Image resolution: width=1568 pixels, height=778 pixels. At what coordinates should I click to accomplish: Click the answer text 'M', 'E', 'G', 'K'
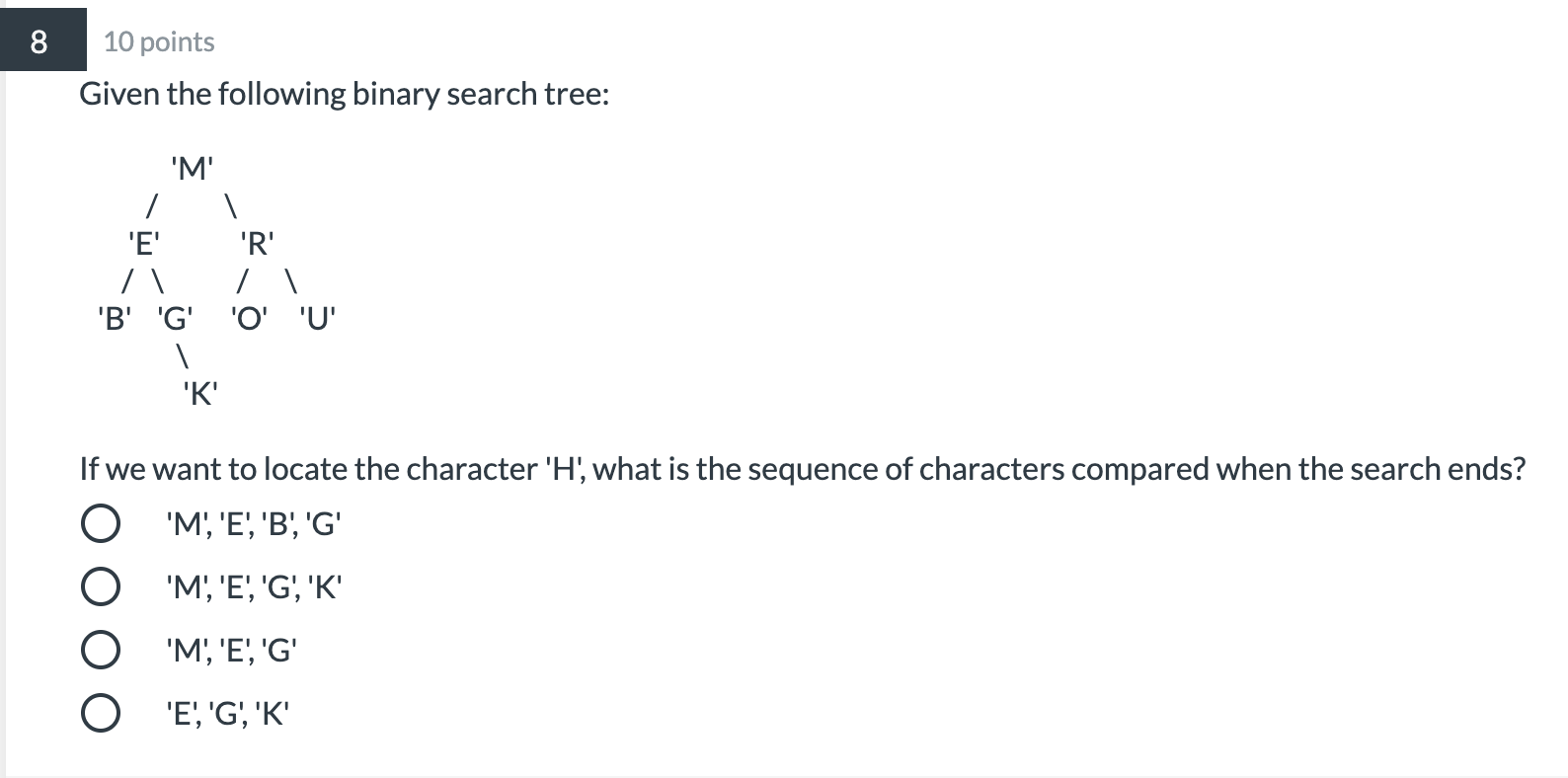coord(254,586)
